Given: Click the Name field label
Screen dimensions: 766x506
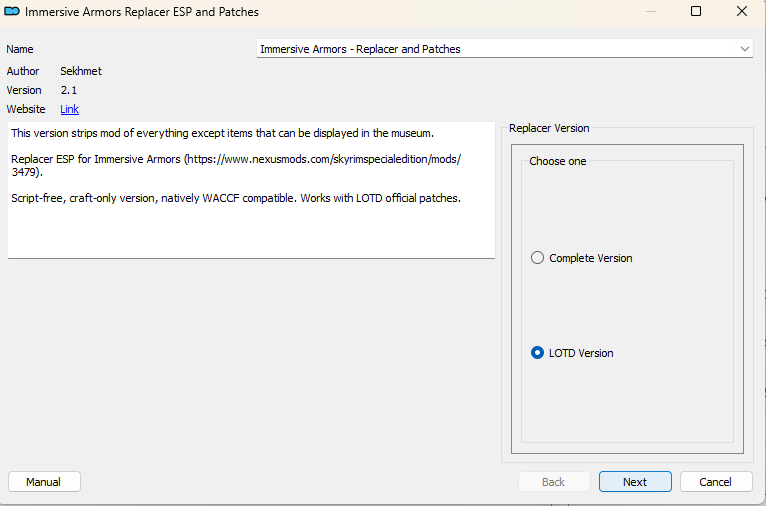Looking at the screenshot, I should [x=20, y=49].
